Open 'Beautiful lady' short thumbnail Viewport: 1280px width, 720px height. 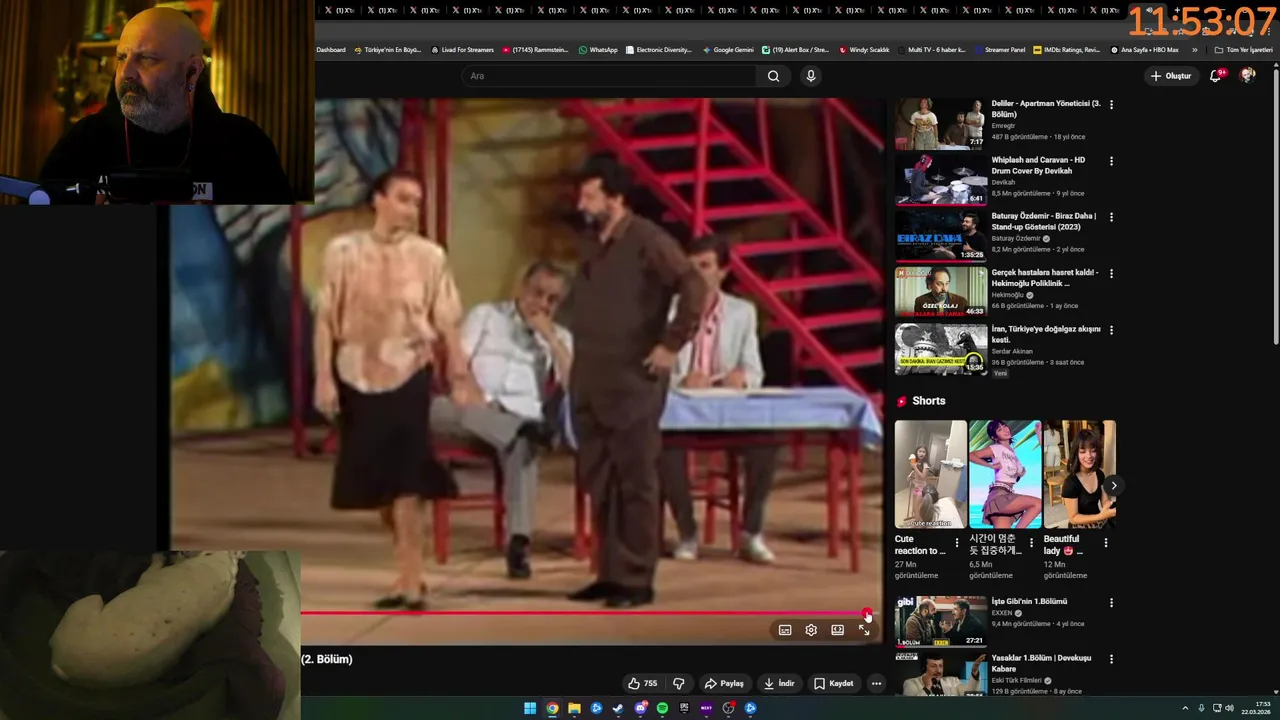pos(1079,474)
